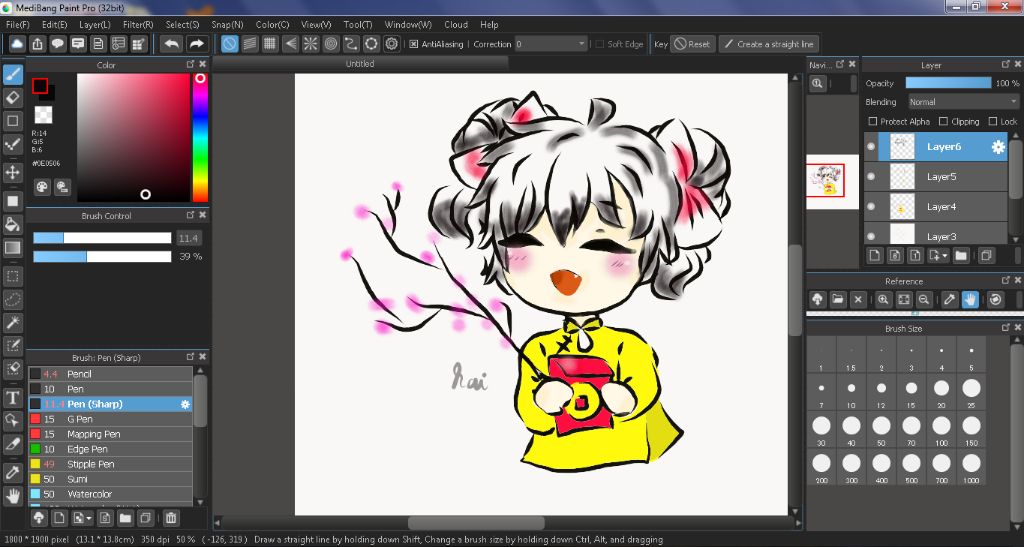The image size is (1024, 547).
Task: Click the Redo arrow in the toolbar
Action: click(x=196, y=44)
